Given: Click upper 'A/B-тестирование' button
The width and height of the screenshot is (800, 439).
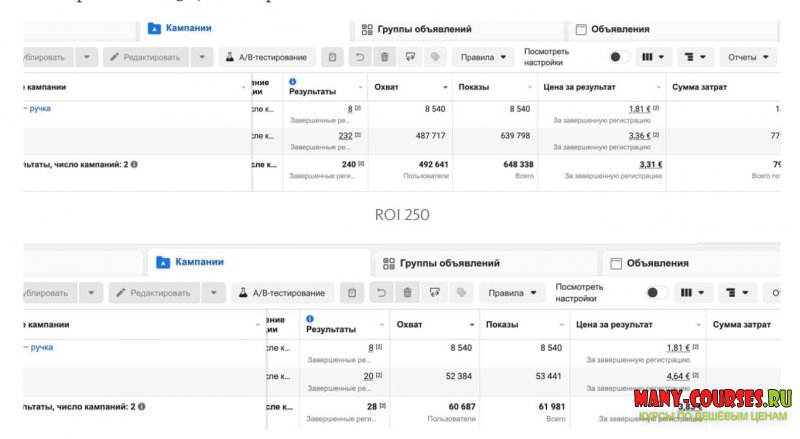Looking at the screenshot, I should (x=266, y=57).
